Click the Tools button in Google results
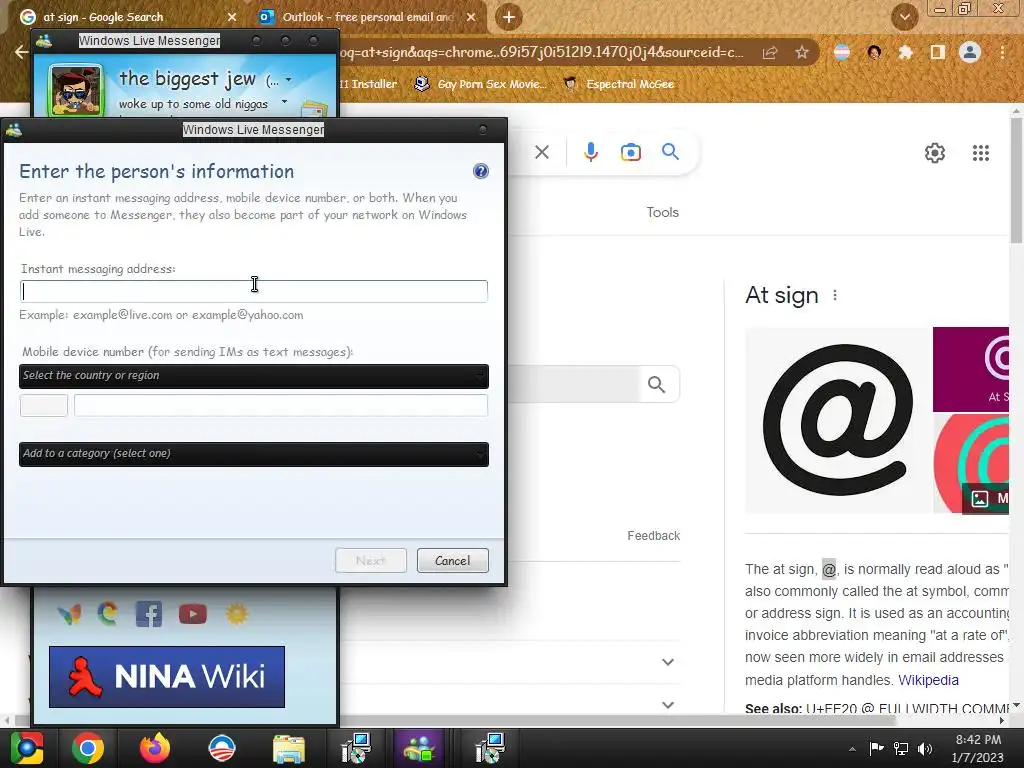 tap(663, 212)
